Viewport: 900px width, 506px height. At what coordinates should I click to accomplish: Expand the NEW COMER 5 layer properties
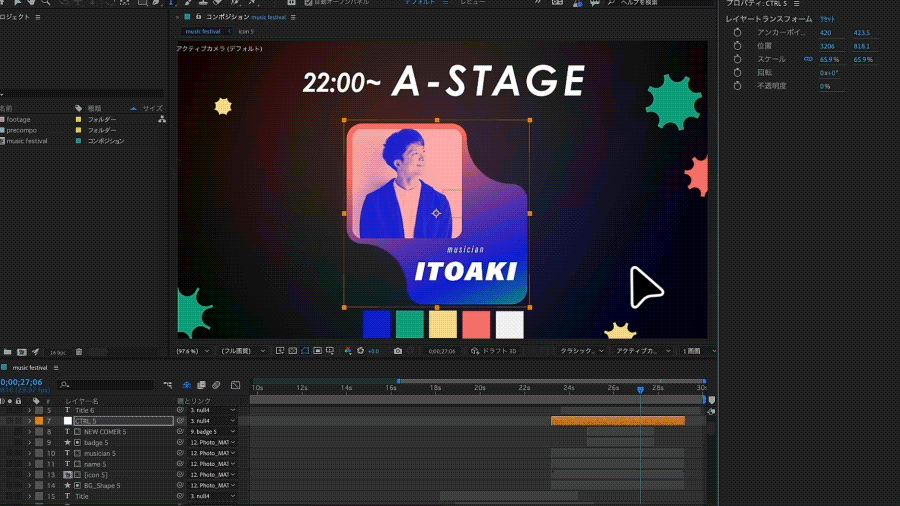(x=29, y=432)
